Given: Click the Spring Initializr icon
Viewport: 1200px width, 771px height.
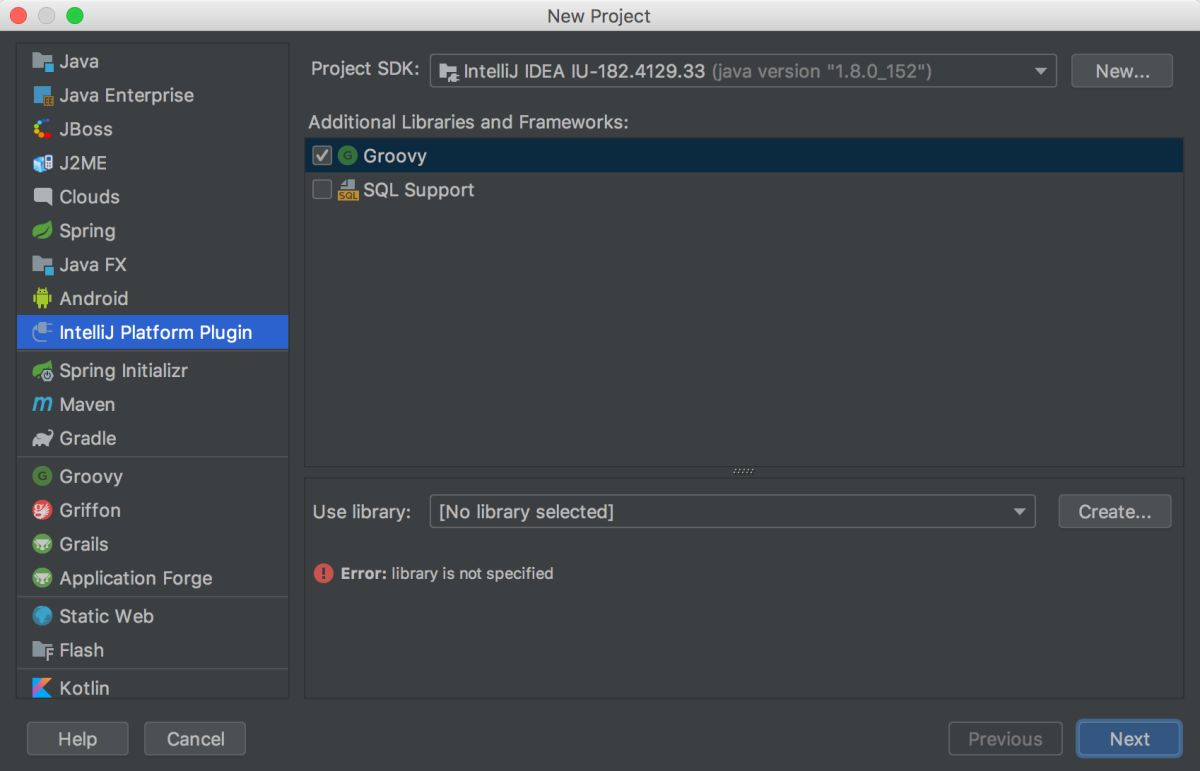Looking at the screenshot, I should point(42,371).
